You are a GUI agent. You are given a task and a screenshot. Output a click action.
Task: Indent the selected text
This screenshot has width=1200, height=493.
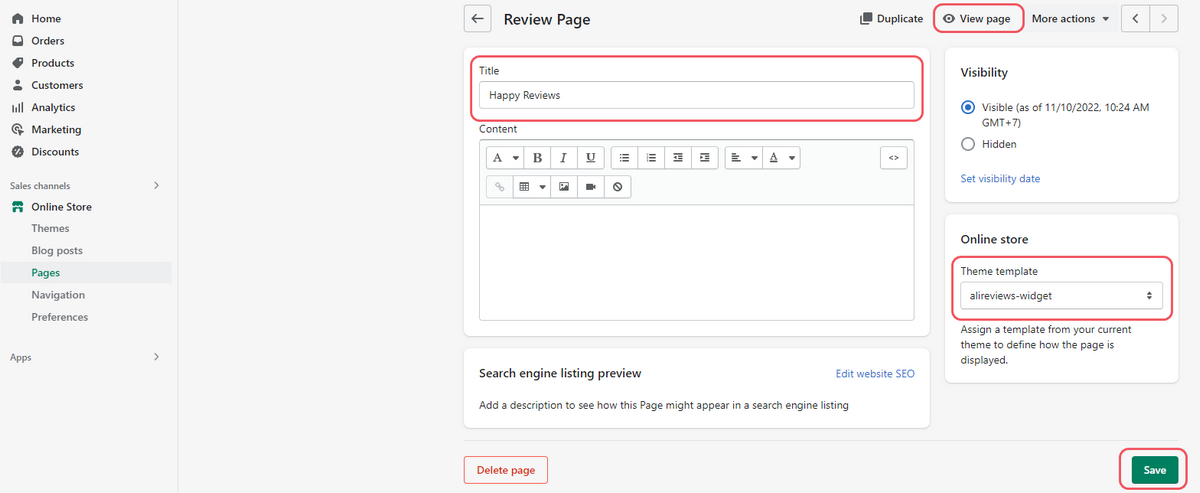(x=705, y=158)
